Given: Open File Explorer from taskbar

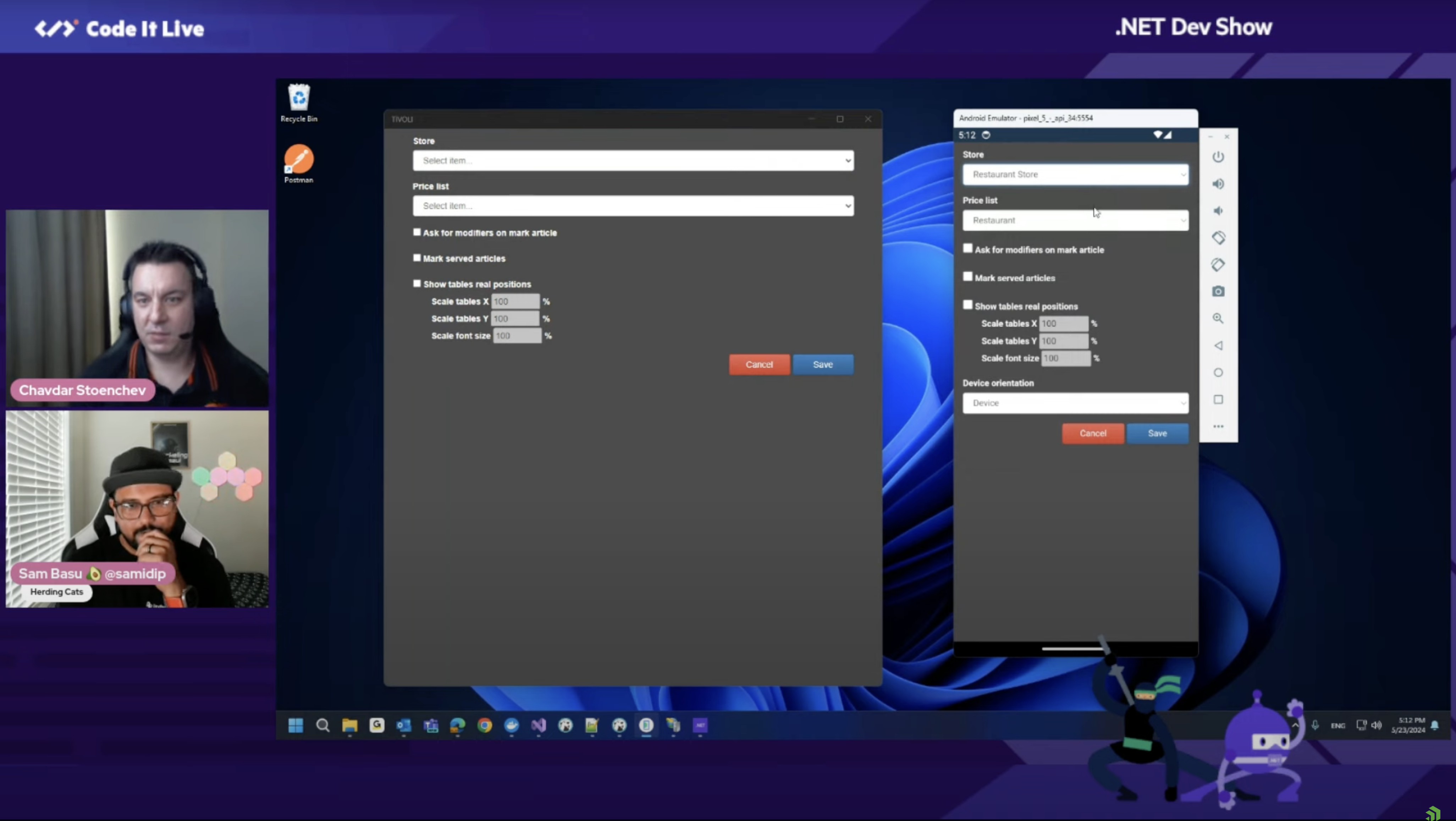Looking at the screenshot, I should click(x=350, y=726).
